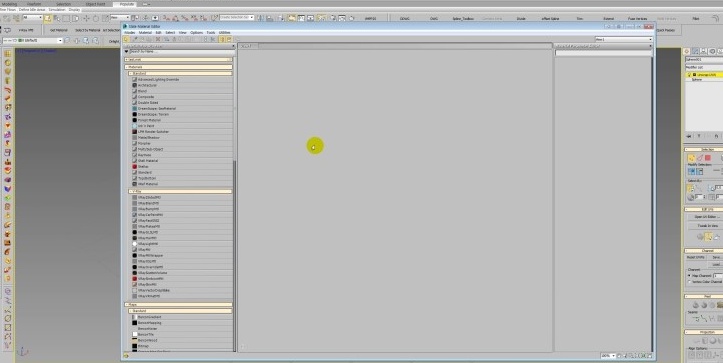Switch to the Hierarchy command panel tab
The height and width of the screenshot is (363, 723).
click(704, 52)
